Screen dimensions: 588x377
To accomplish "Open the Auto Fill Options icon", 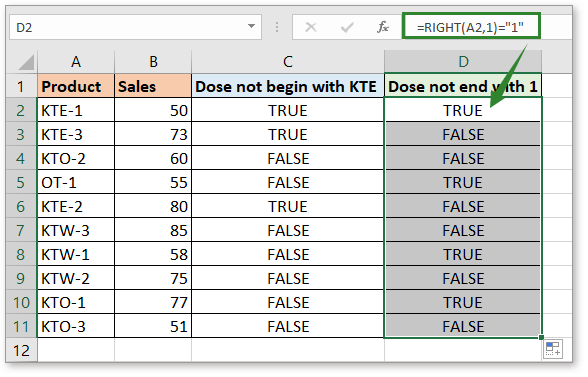I will (553, 349).
